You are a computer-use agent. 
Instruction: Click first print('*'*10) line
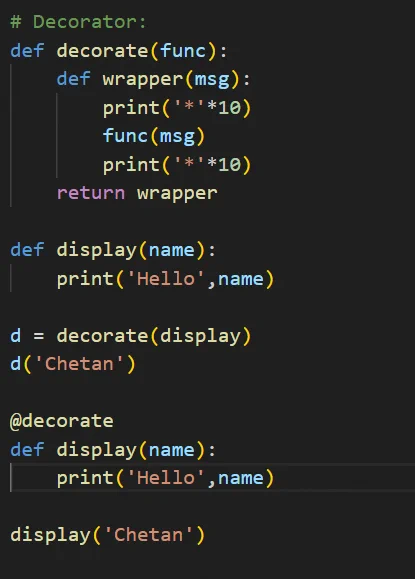coord(177,108)
